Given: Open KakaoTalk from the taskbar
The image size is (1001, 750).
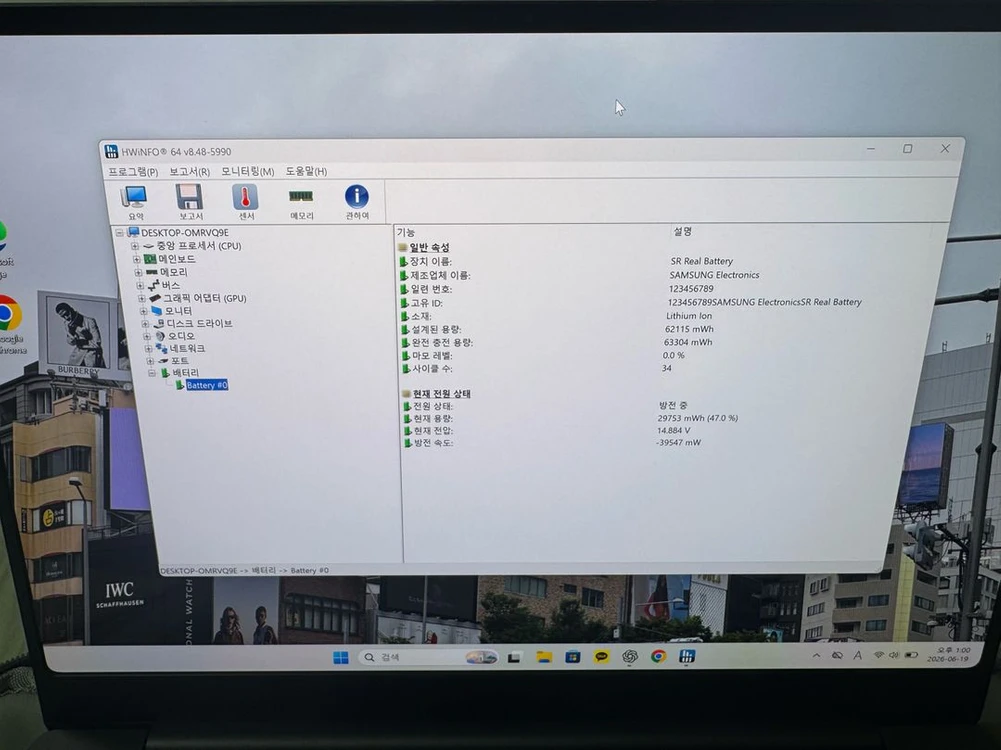Looking at the screenshot, I should pos(601,656).
